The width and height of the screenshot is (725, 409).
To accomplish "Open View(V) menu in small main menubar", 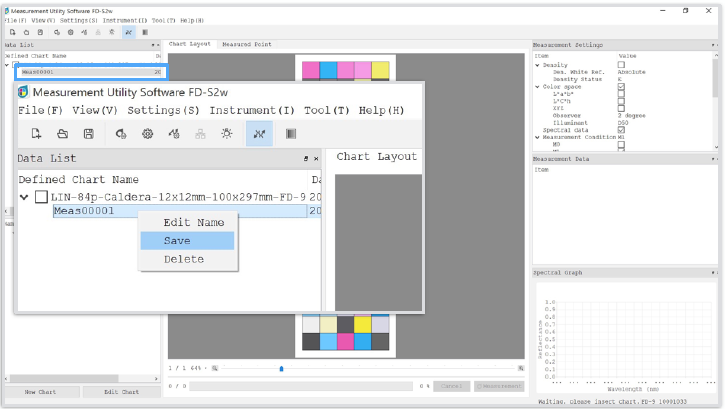I will pos(43,20).
